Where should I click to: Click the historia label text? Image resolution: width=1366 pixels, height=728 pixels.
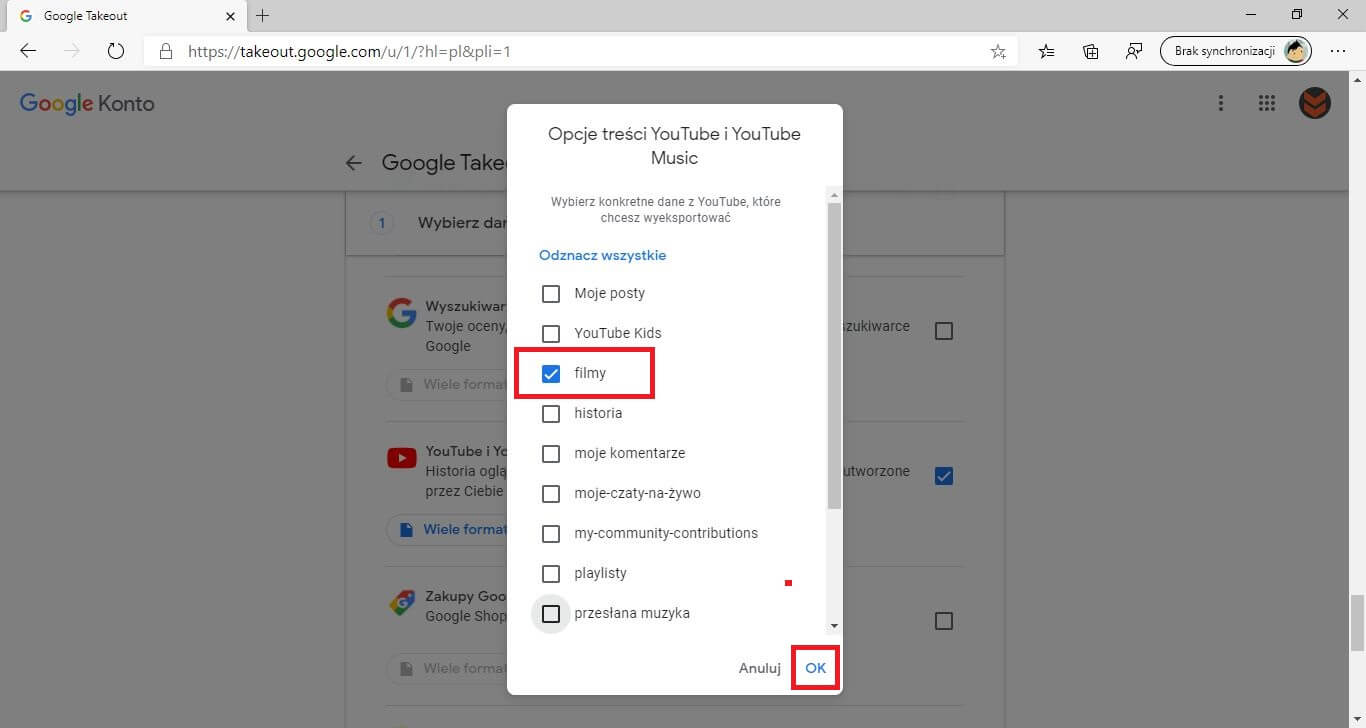tap(598, 413)
